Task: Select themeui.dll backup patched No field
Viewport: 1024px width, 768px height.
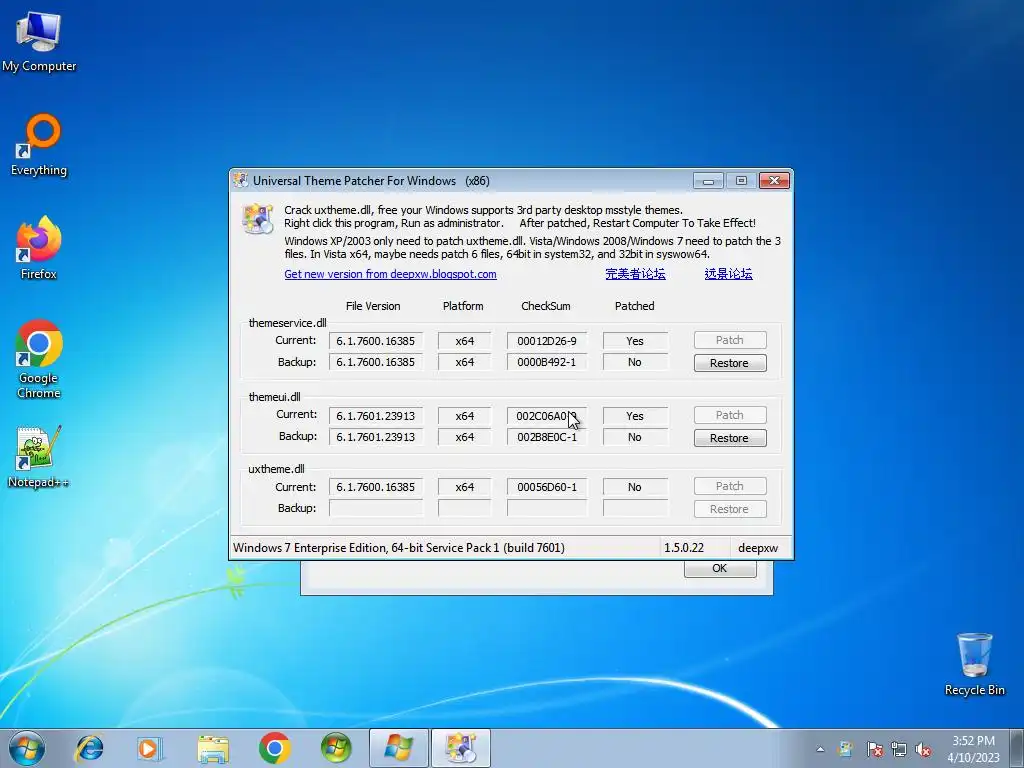Action: click(x=635, y=438)
